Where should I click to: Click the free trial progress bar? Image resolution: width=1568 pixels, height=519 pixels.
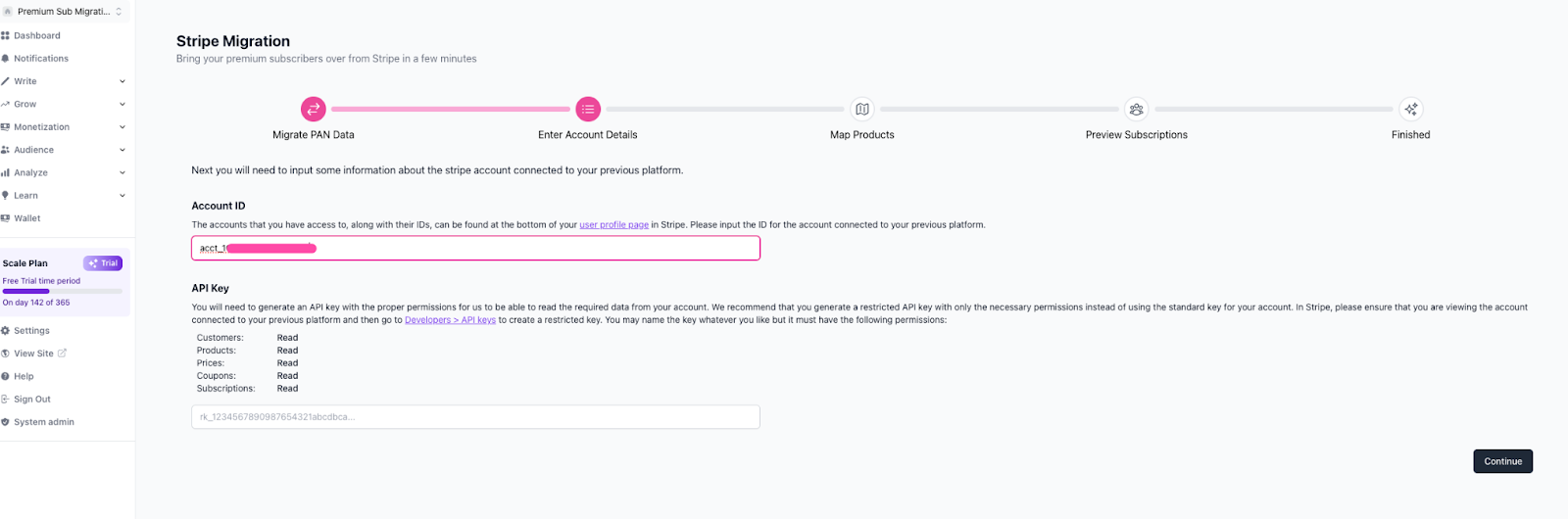coord(63,292)
